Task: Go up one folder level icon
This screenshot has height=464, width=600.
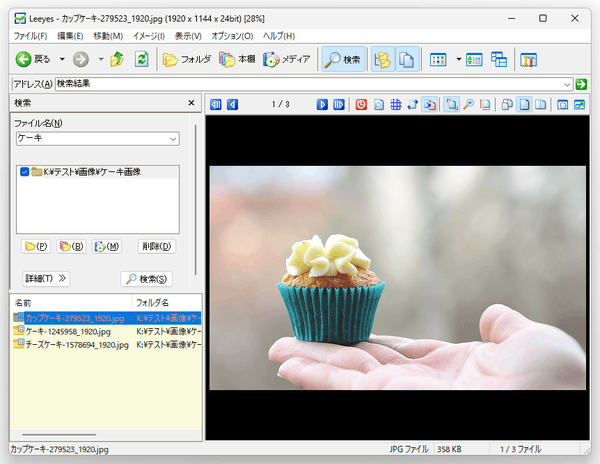Action: pyautogui.click(x=117, y=59)
